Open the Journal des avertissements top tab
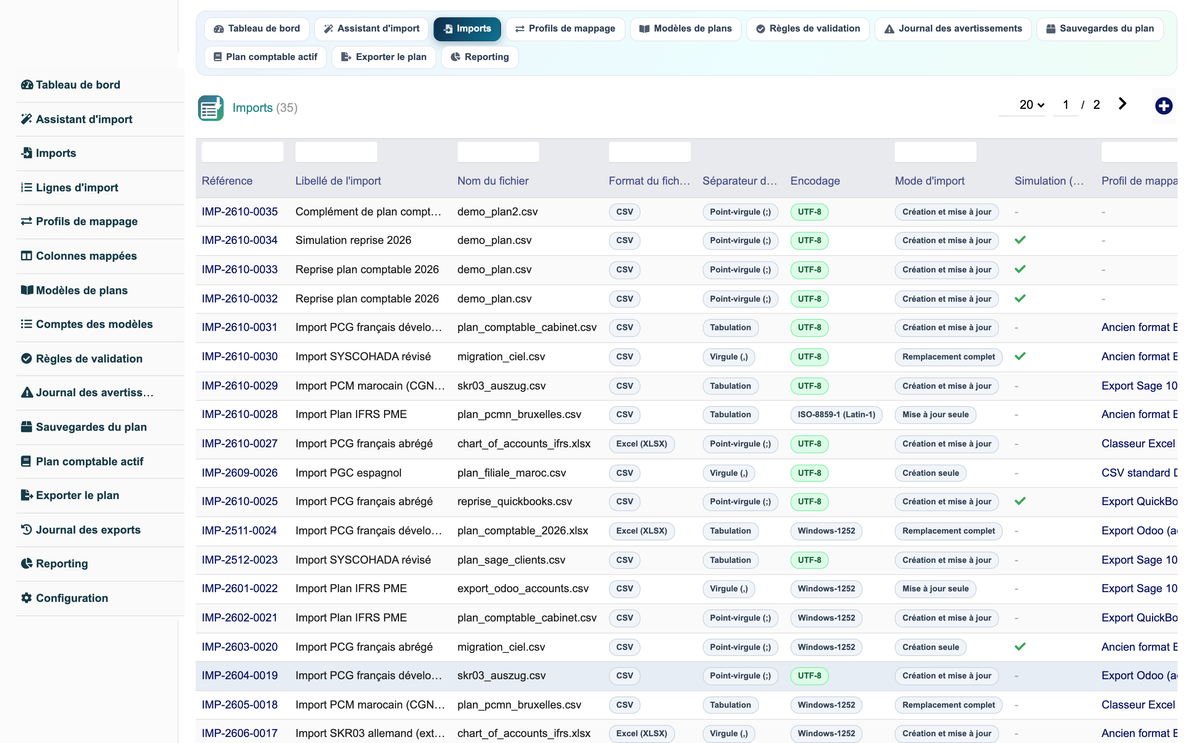The width and height of the screenshot is (1200, 743). tap(953, 29)
